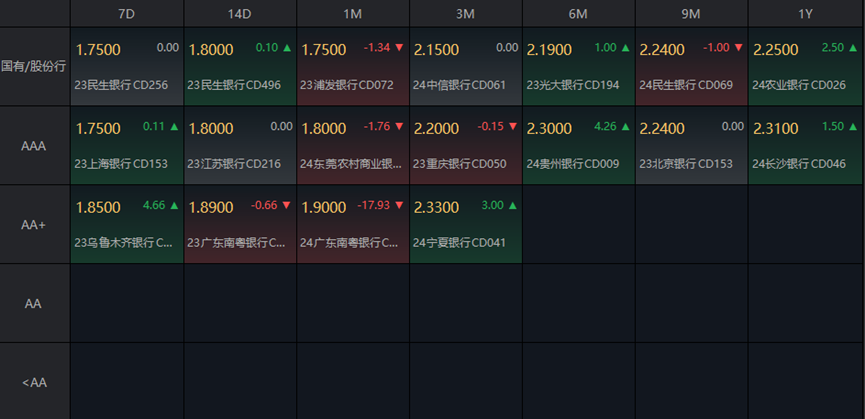Image resolution: width=865 pixels, height=419 pixels.
Task: Open the 23北京银行CD153 quote cell
Action: tap(692, 145)
